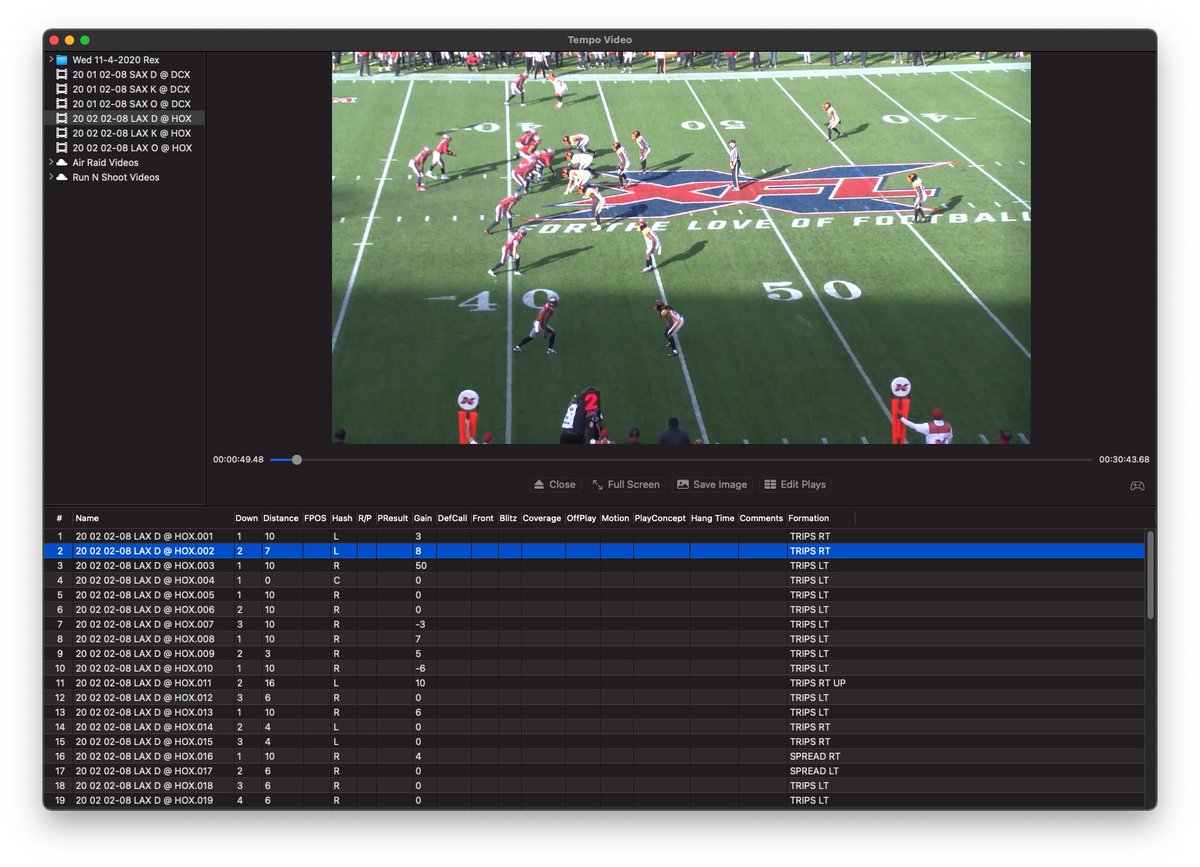This screenshot has width=1200, height=867.
Task: Click the elapsed time 00:00:49.48
Action: tap(238, 460)
